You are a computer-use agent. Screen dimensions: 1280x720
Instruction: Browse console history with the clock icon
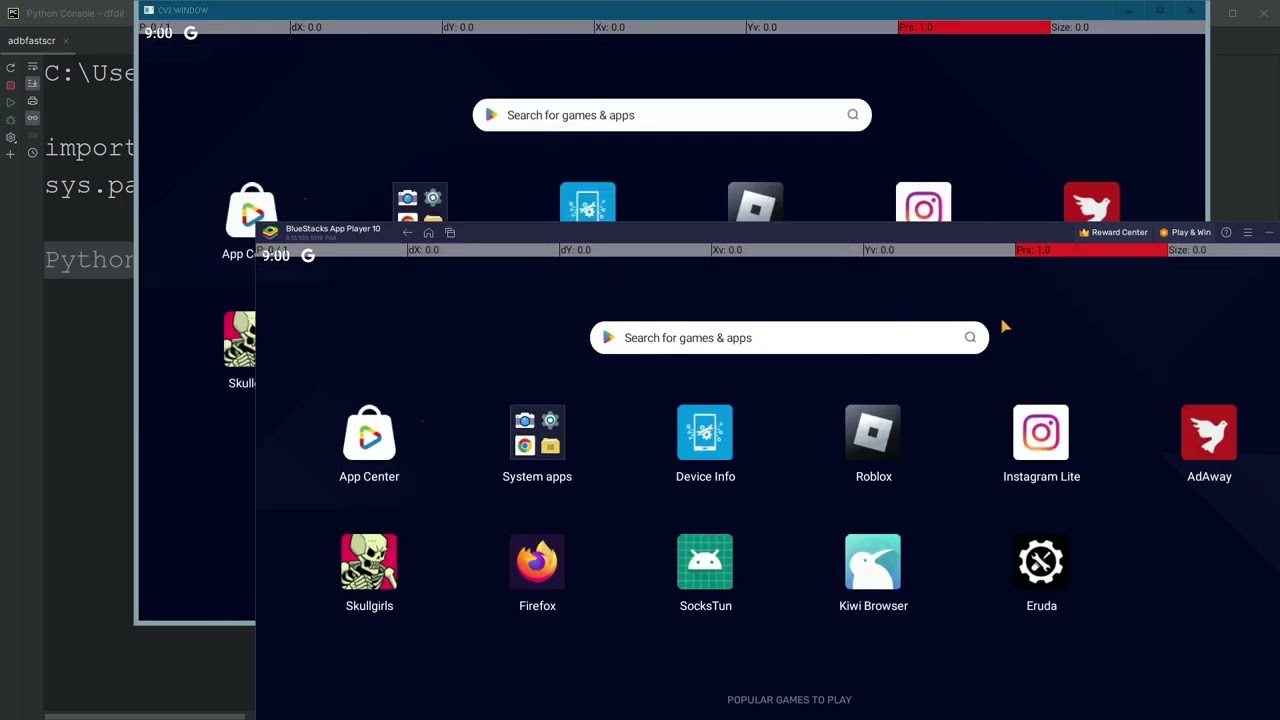[32, 153]
